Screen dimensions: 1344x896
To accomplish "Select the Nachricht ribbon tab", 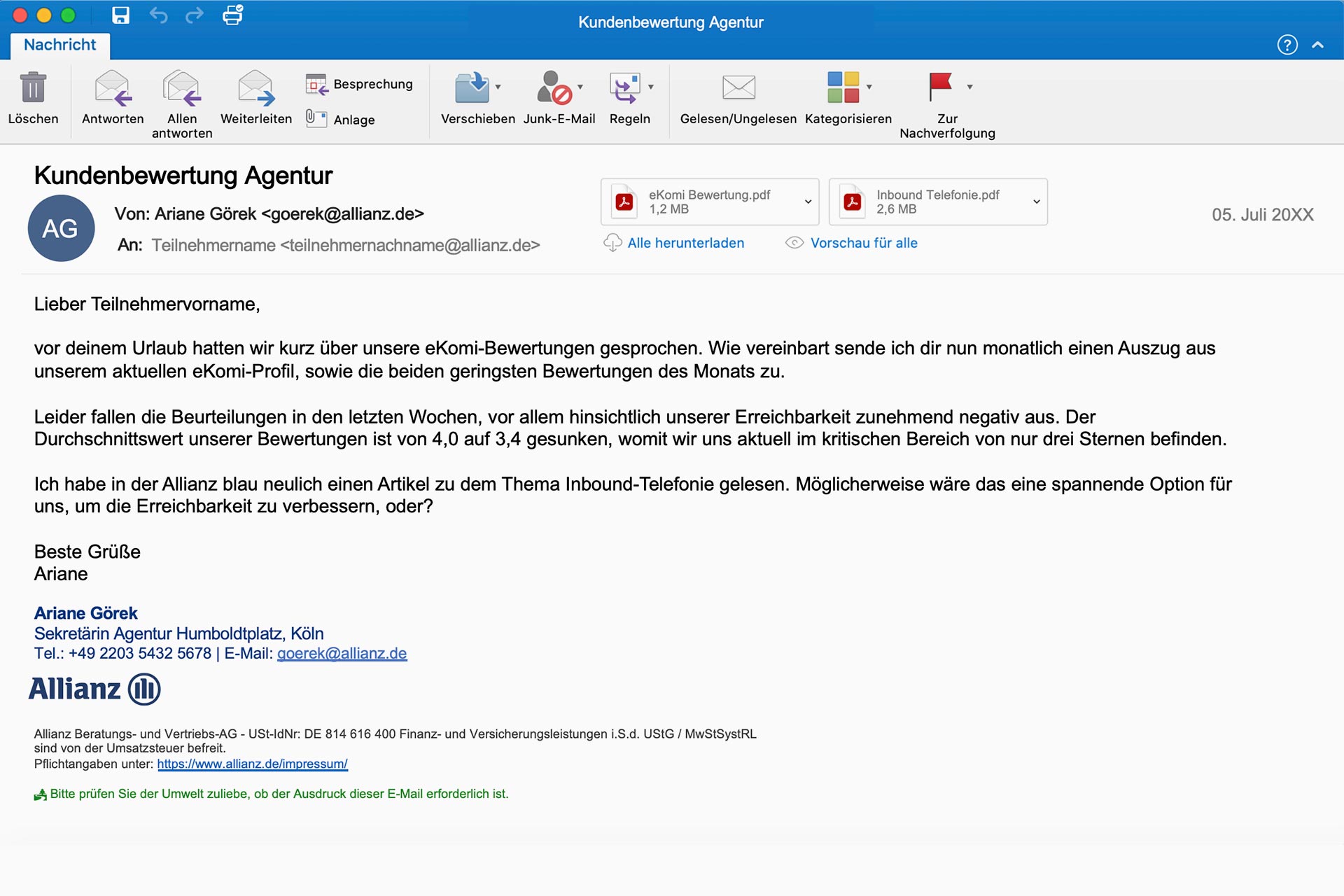I will pos(60,45).
